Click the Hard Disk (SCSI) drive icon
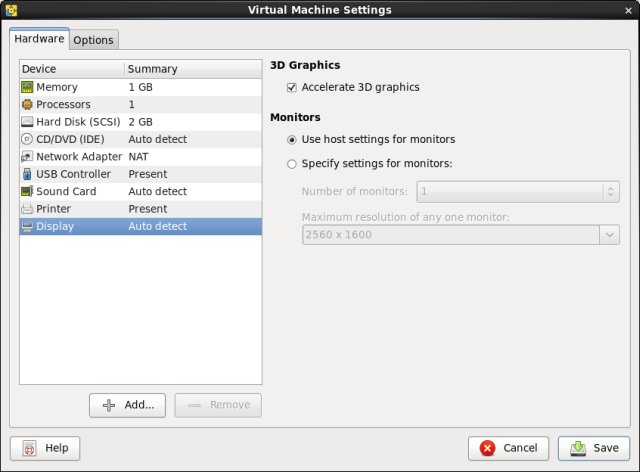 pos(27,122)
